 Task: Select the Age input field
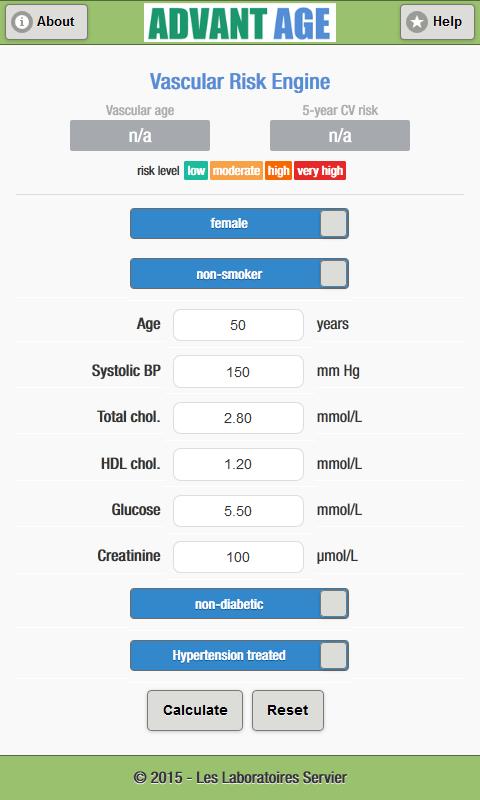click(238, 325)
